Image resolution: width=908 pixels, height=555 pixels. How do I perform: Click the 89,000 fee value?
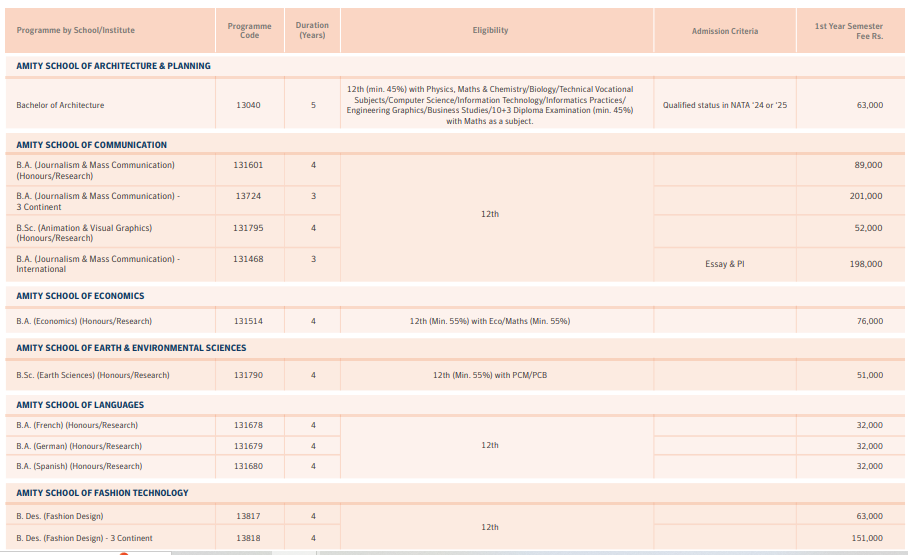[x=869, y=165]
